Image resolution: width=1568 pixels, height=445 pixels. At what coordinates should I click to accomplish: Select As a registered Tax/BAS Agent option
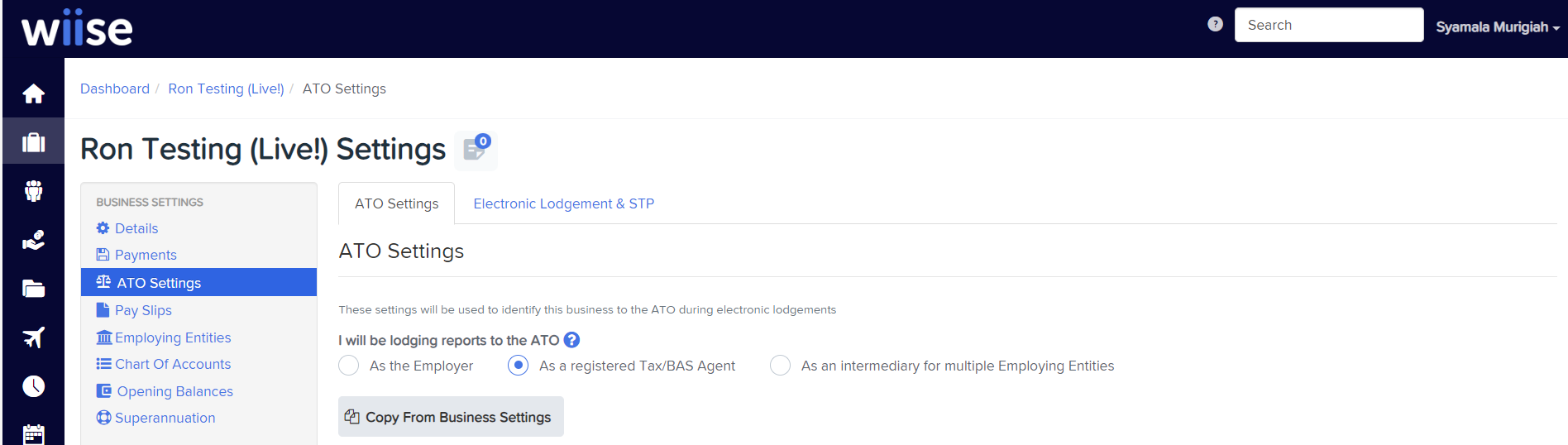(x=519, y=366)
